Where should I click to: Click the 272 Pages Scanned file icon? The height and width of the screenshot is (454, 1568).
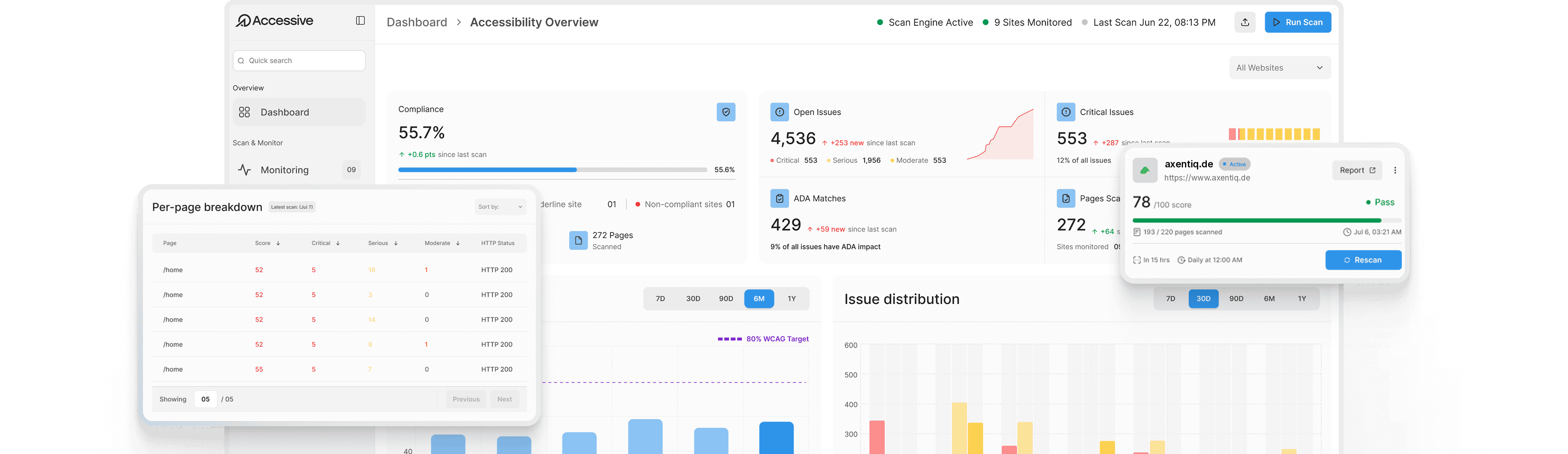(578, 241)
